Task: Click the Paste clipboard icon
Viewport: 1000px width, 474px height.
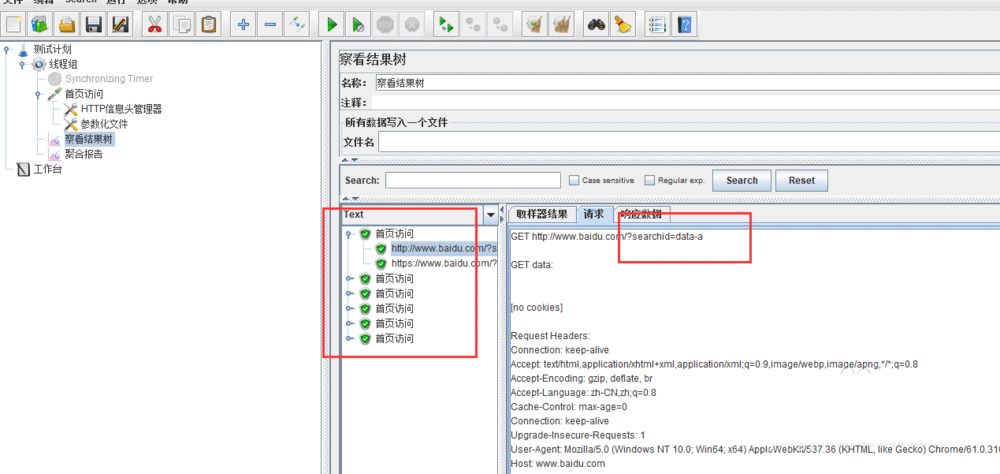Action: [209, 24]
